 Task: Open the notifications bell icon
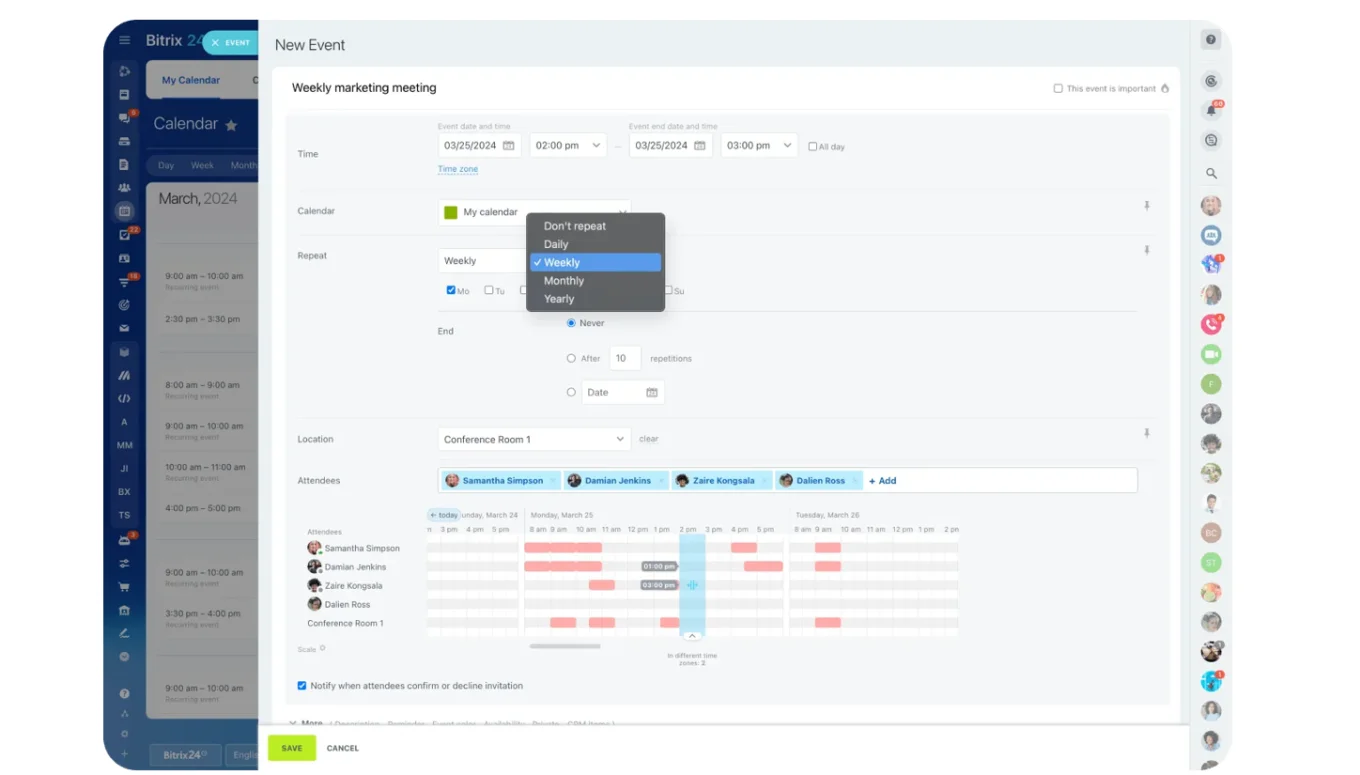click(1211, 111)
